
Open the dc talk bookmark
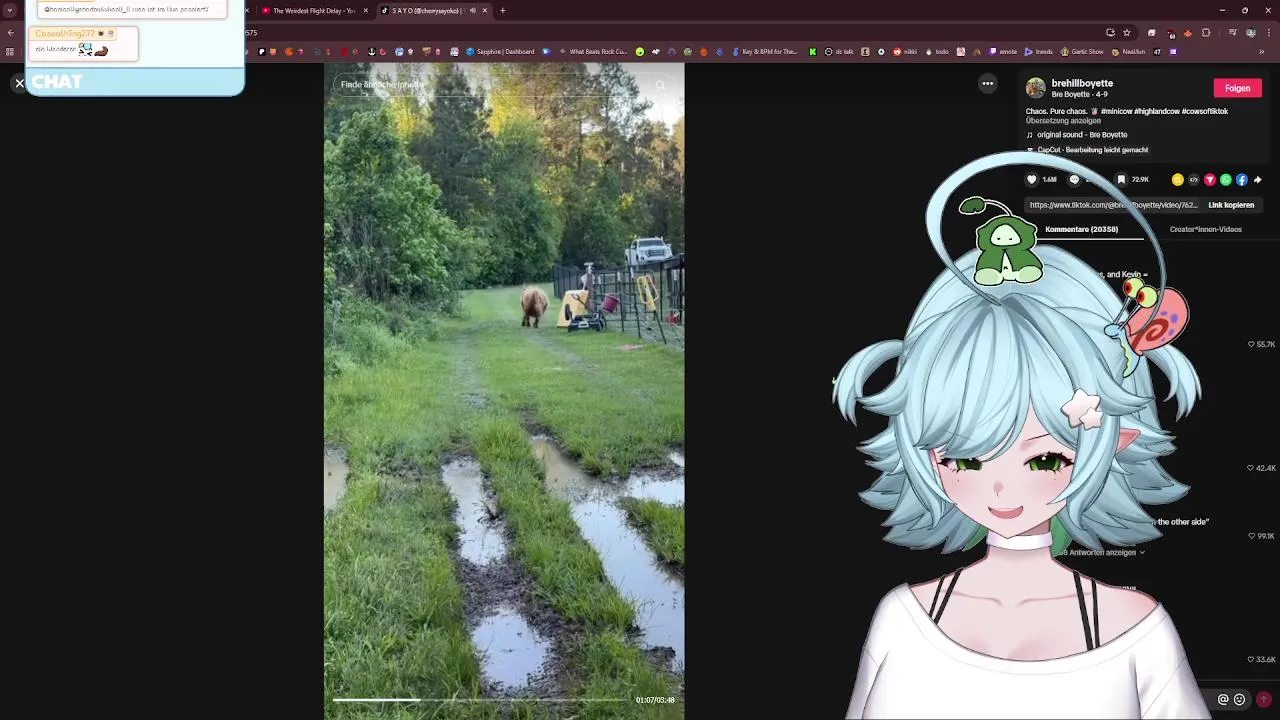click(x=839, y=52)
